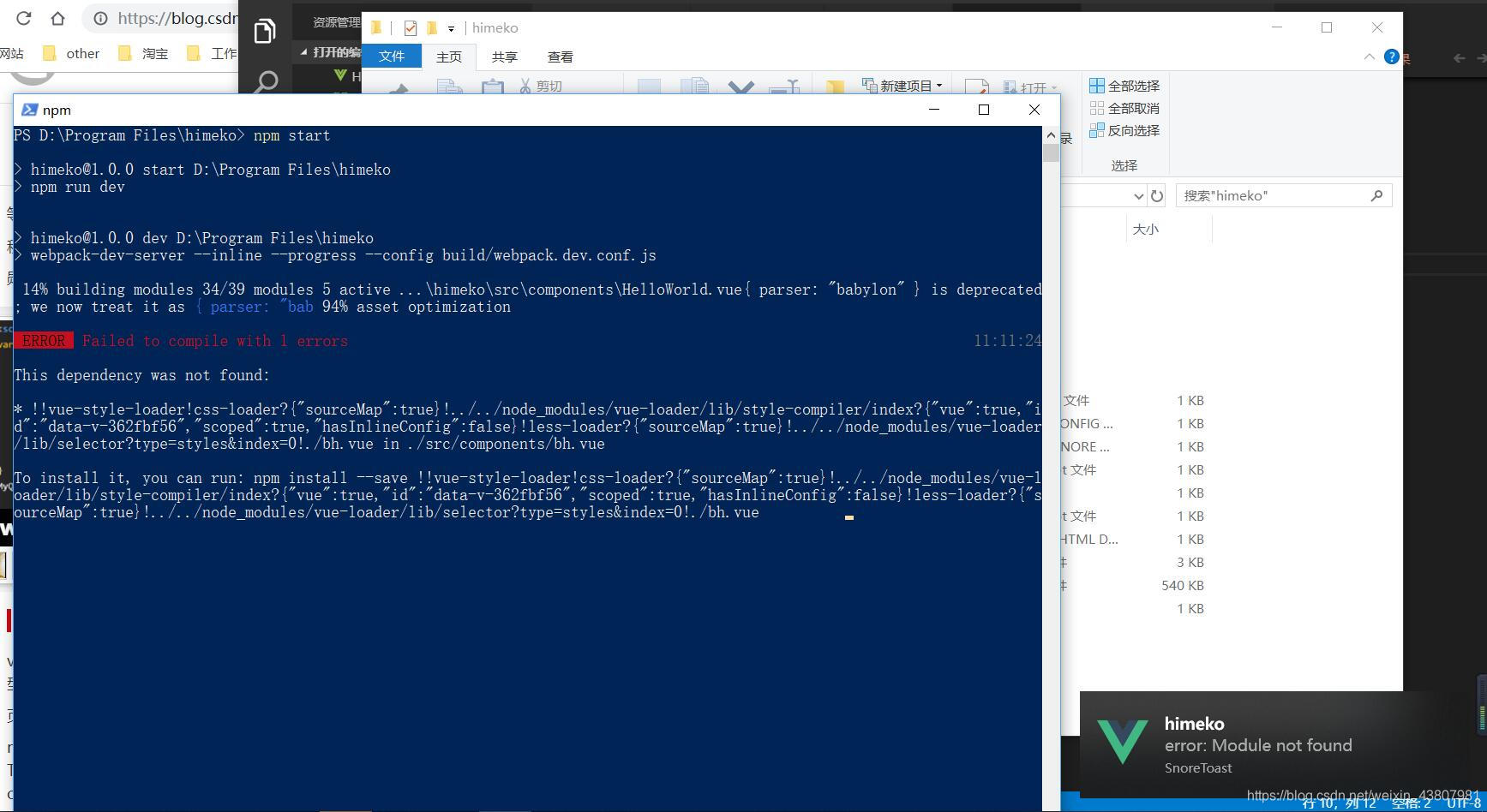1487x812 pixels.
Task: Click the npm terminal scrollbar up arrow
Action: (x=1051, y=135)
